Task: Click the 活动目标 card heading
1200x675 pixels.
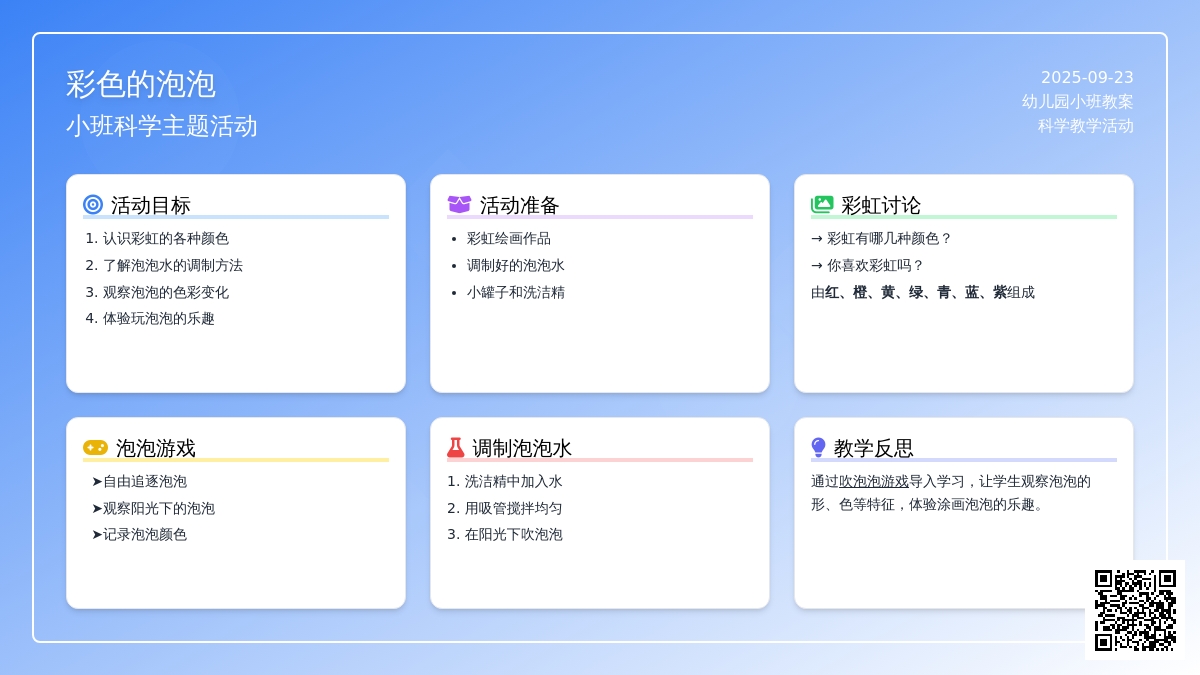Action: (x=150, y=205)
